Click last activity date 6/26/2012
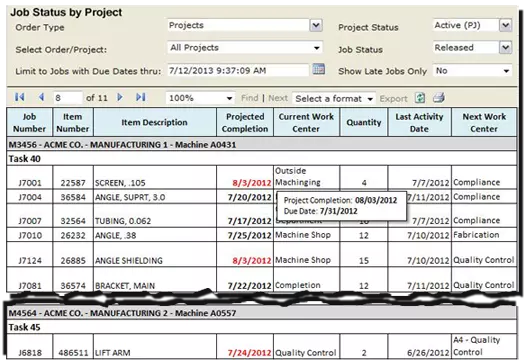Image resolution: width=526 pixels, height=360 pixels. (x=428, y=353)
